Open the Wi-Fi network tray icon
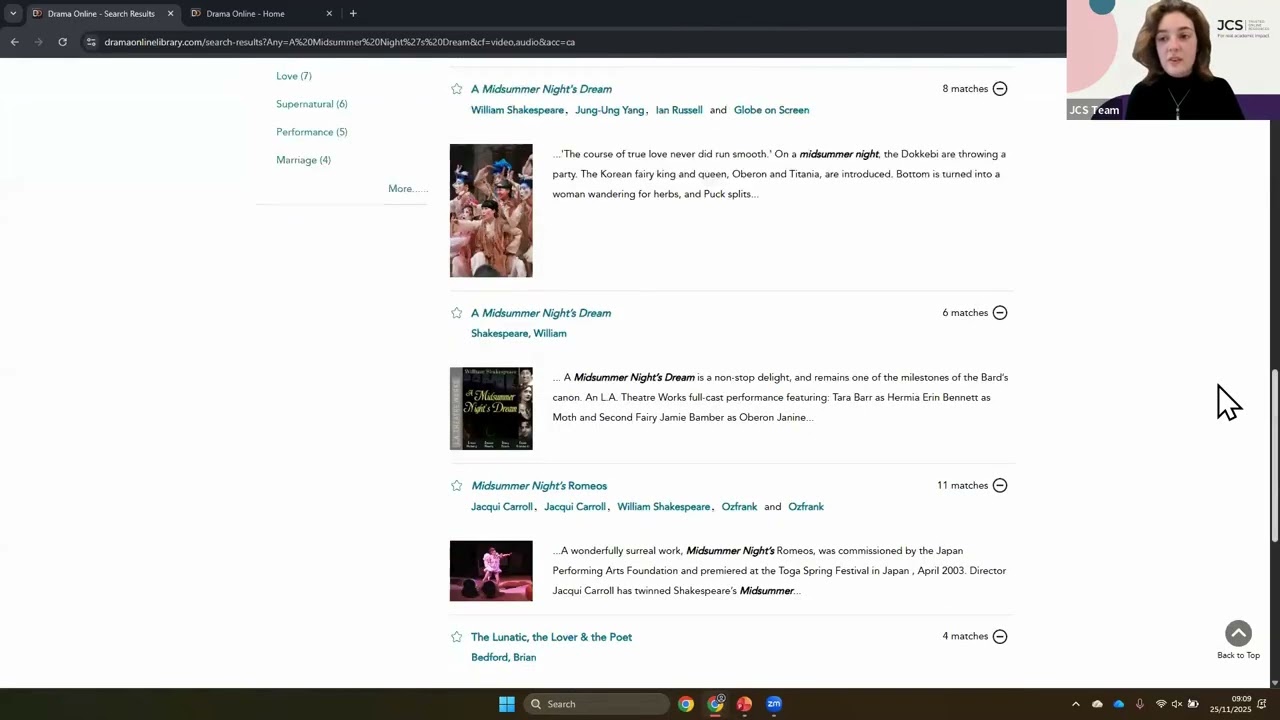This screenshot has width=1280, height=720. [1161, 704]
